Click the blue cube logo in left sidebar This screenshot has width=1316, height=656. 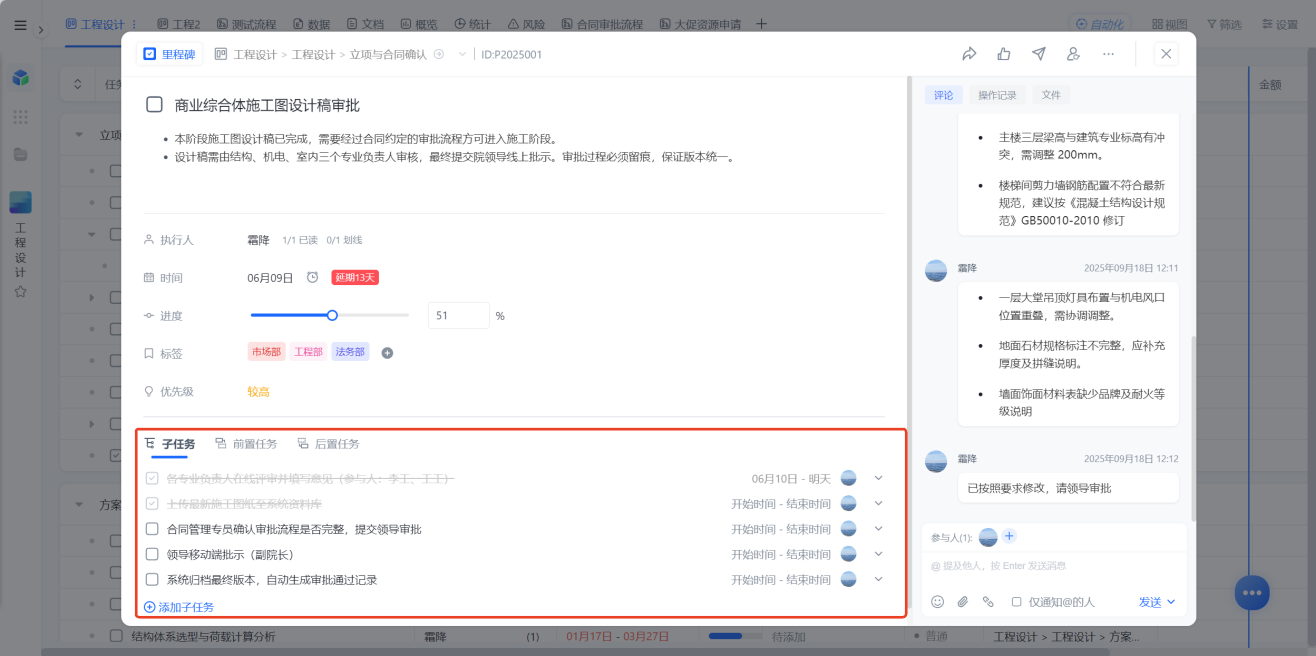pos(20,78)
